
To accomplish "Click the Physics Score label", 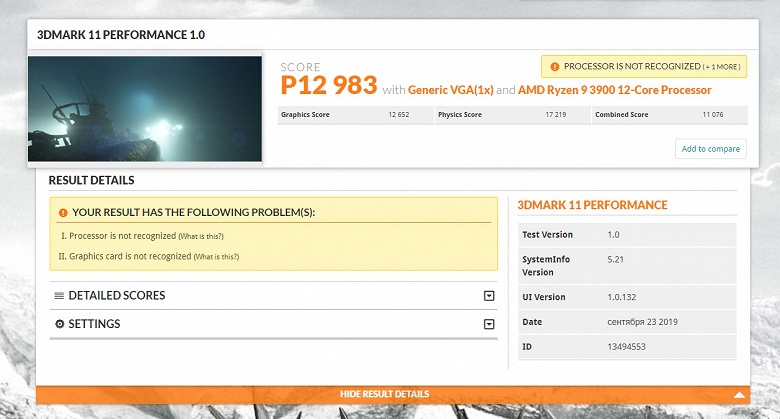I will 460,114.
